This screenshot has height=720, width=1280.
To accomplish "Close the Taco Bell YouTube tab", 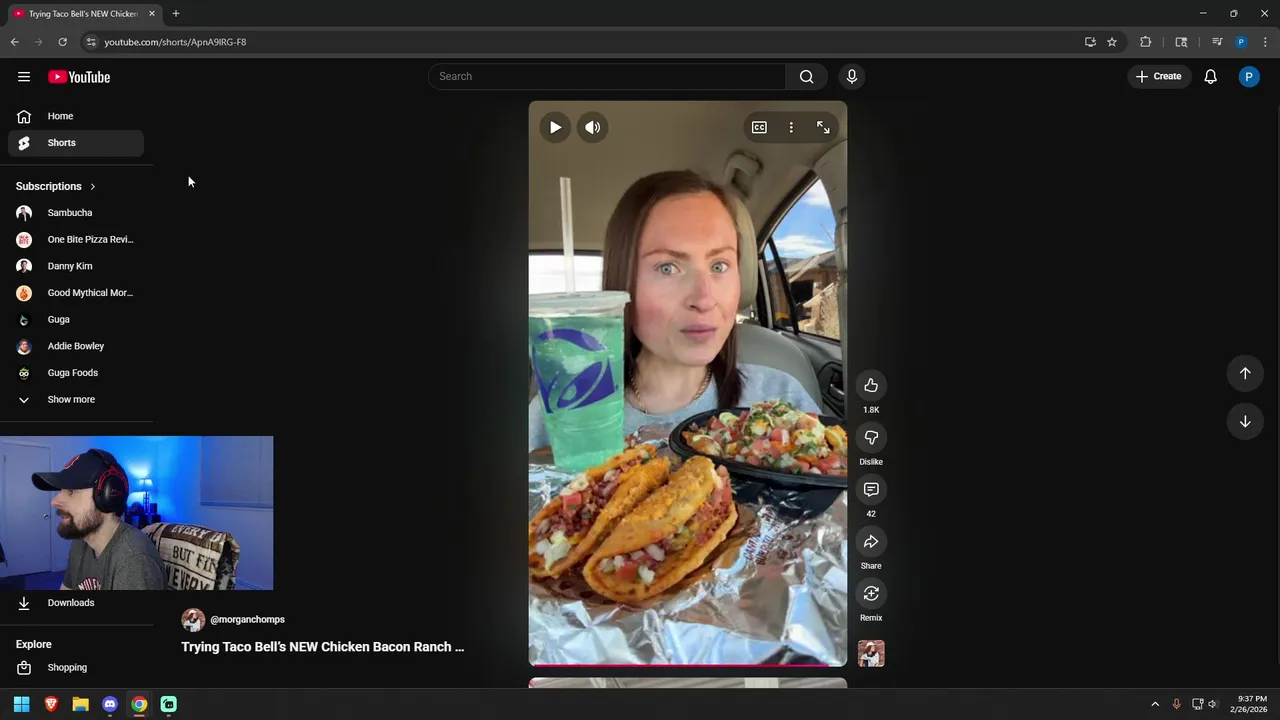I will click(x=152, y=14).
